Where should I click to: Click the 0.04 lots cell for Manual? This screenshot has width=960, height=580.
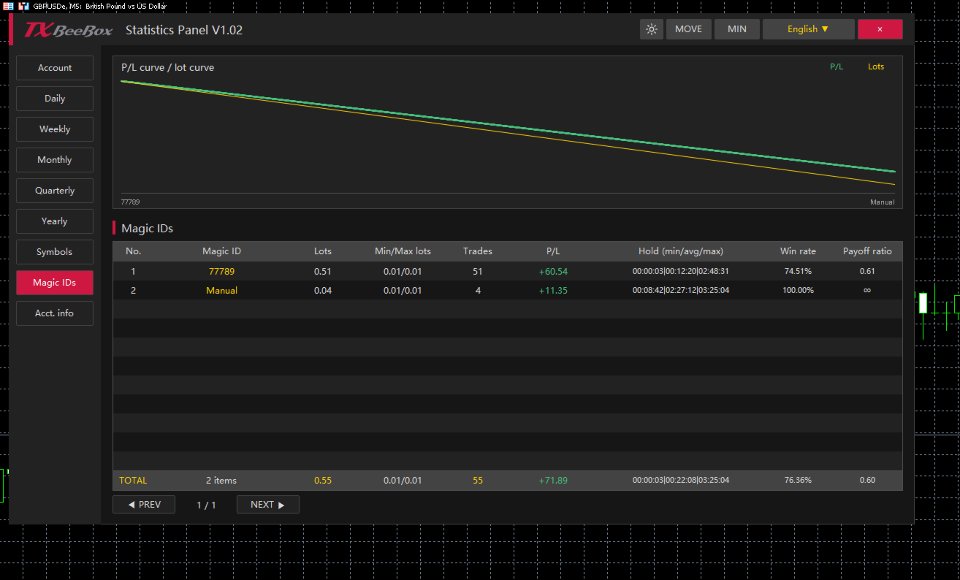pyautogui.click(x=323, y=290)
